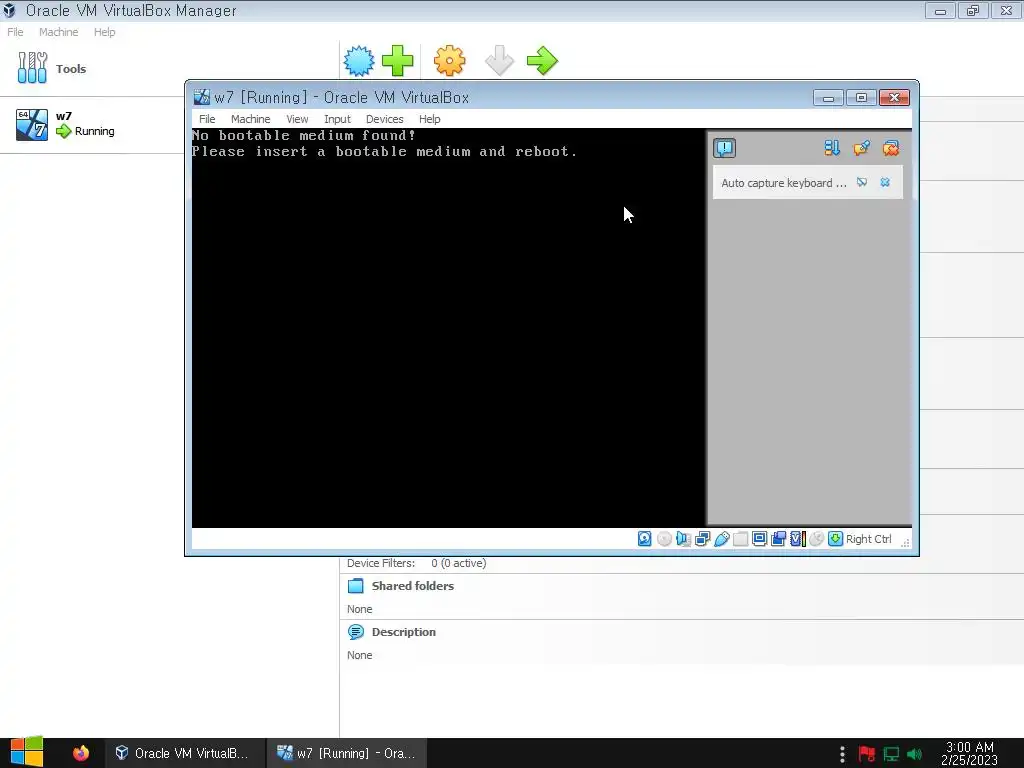Dismiss the Auto capture keyboard notification

pos(885,182)
